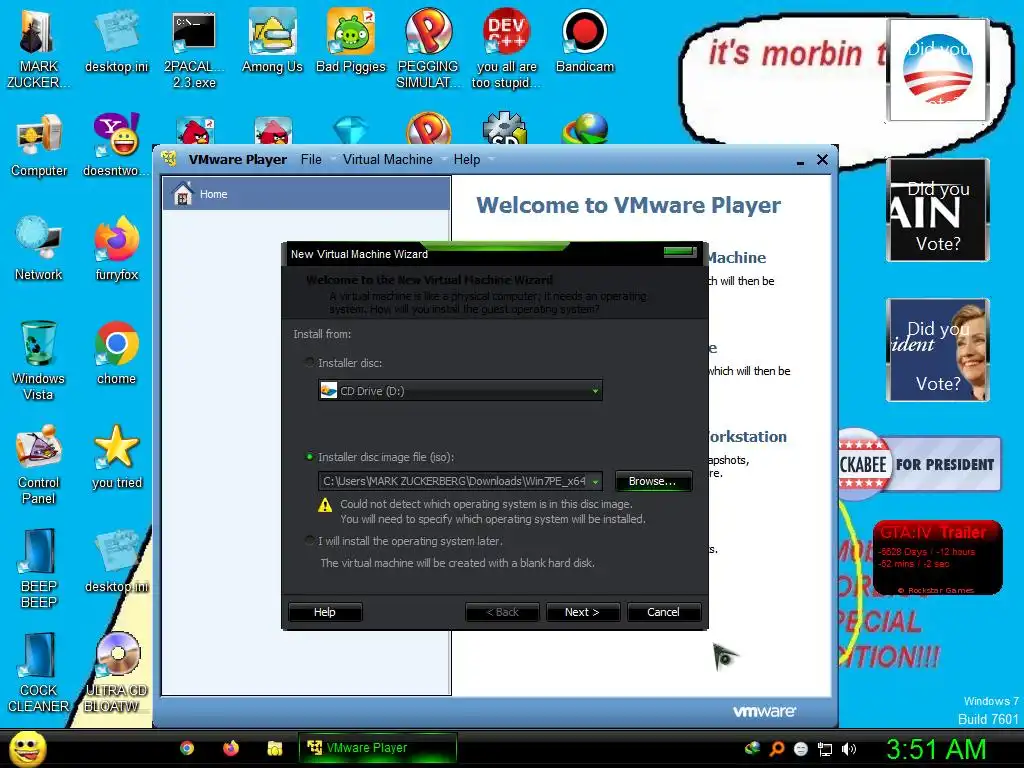This screenshot has width=1024, height=768.
Task: Expand the CD Drive (D:) dropdown
Action: [595, 391]
